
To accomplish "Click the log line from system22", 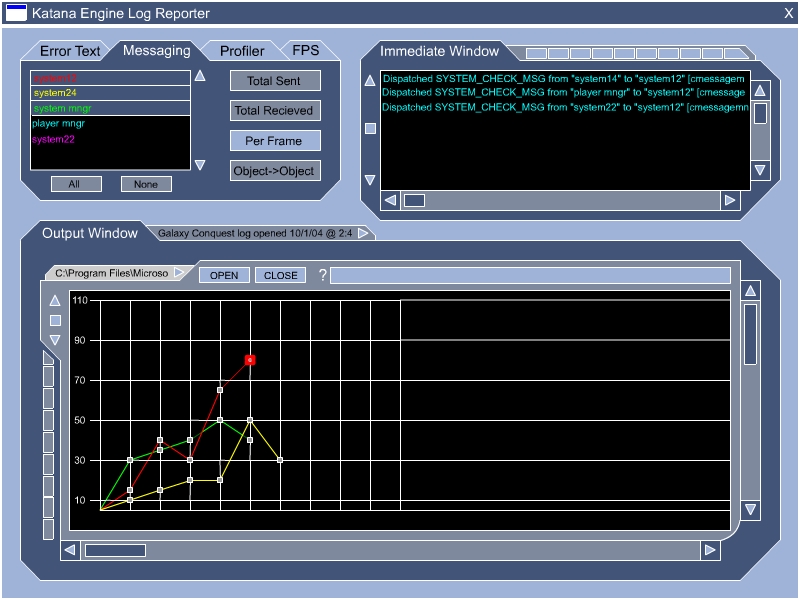I will tap(565, 107).
